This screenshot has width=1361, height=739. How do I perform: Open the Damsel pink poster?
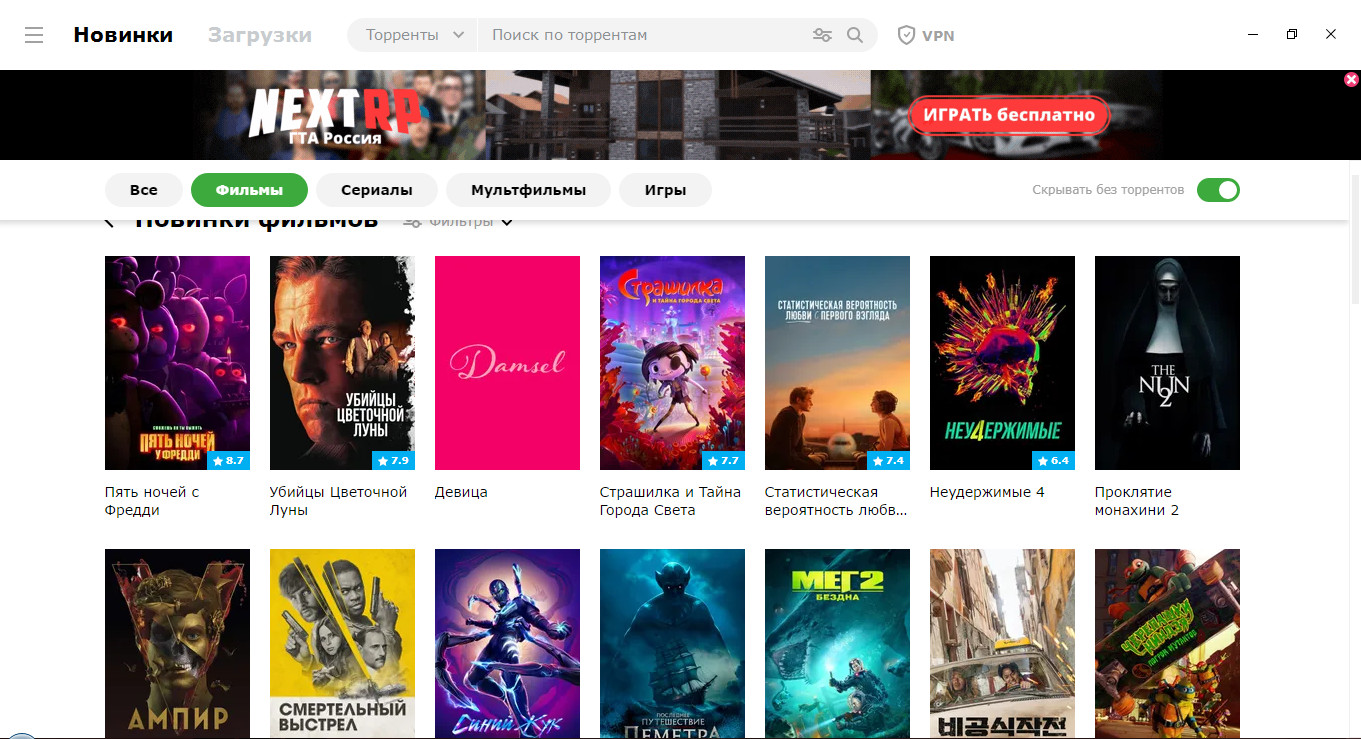[x=507, y=363]
